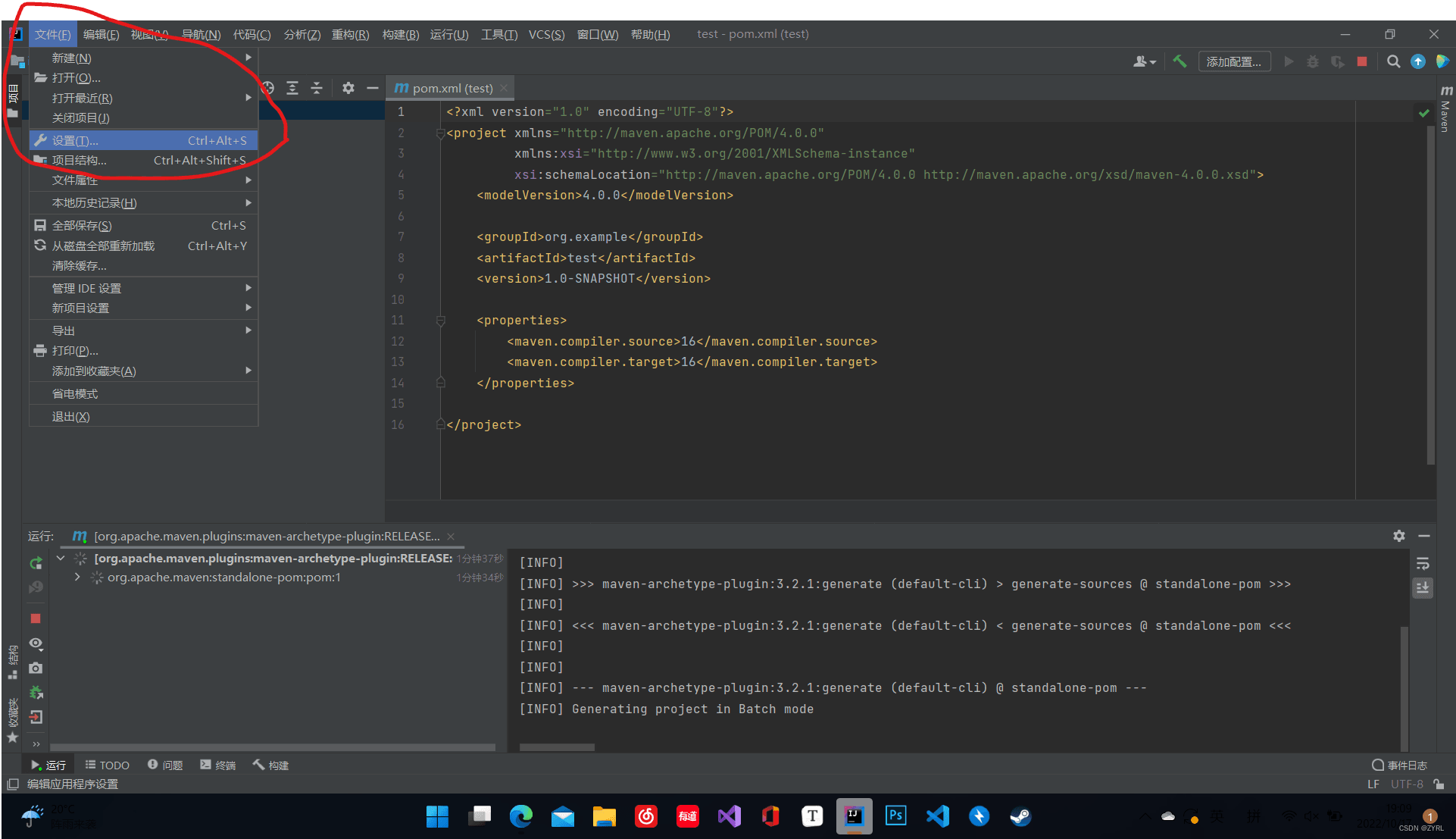Open Photoshop from the Windows taskbar
1456x839 pixels.
tap(895, 816)
